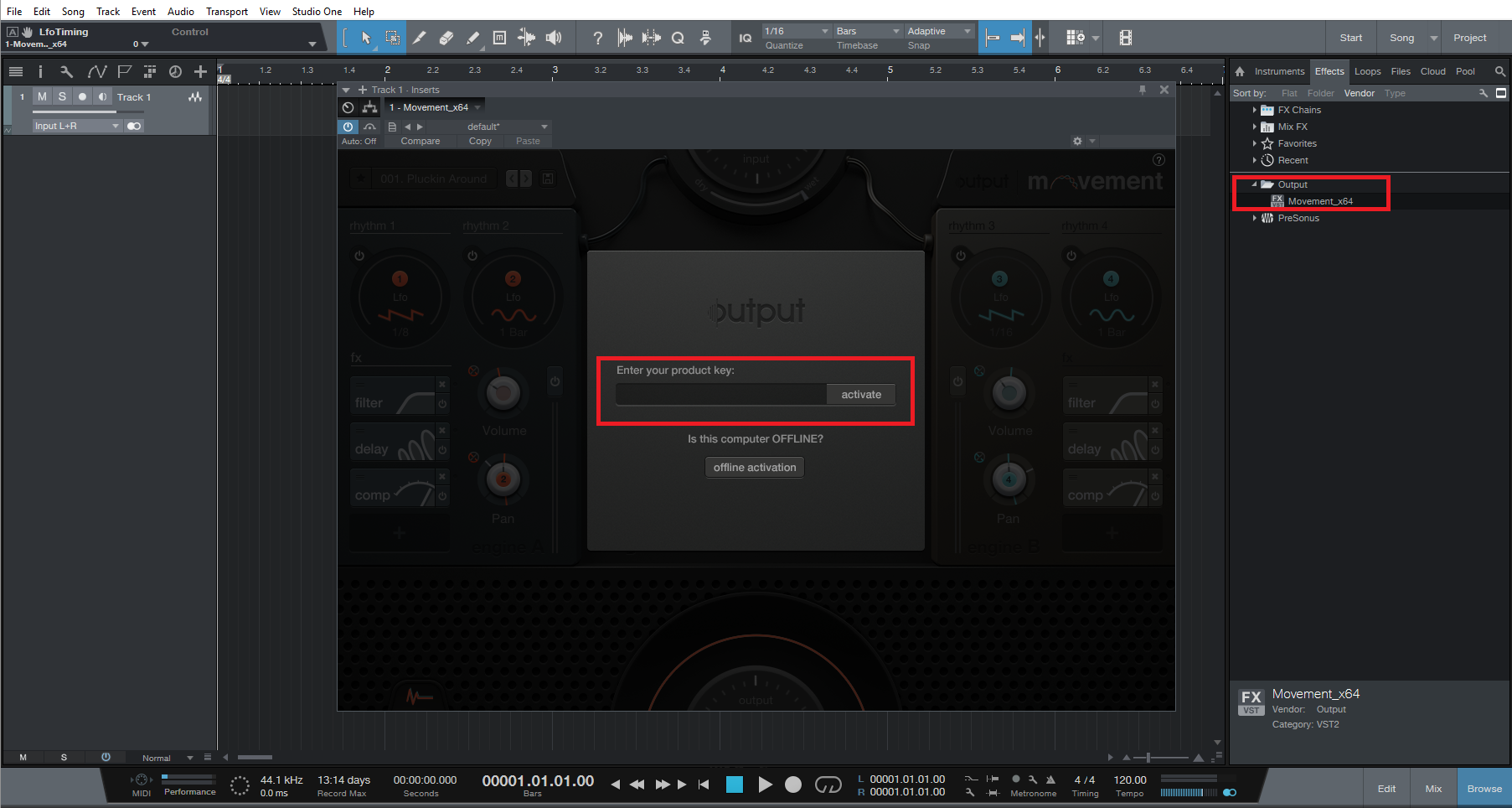Solo Track 1

click(x=62, y=97)
